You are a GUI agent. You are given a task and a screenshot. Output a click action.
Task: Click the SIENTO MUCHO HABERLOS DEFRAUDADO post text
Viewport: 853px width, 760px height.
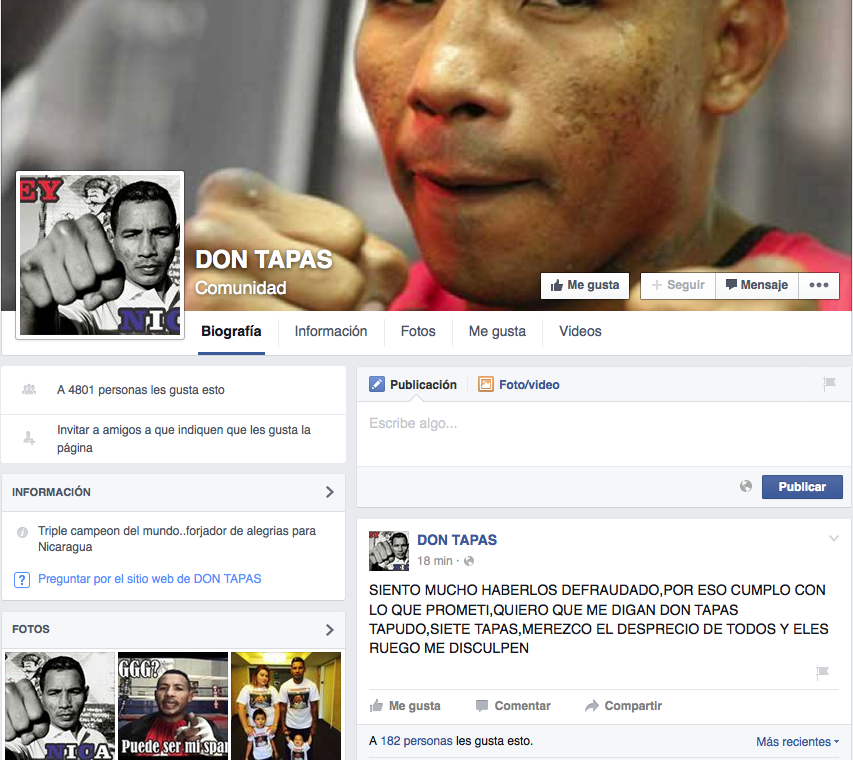[598, 619]
